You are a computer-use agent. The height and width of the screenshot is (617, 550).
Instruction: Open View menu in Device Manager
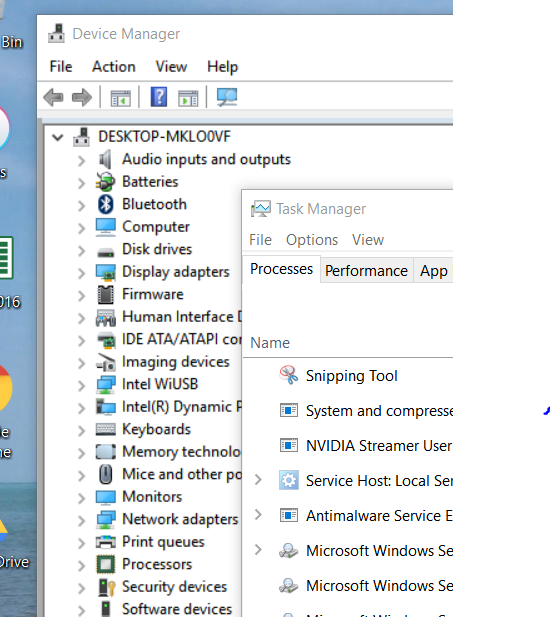(x=171, y=67)
